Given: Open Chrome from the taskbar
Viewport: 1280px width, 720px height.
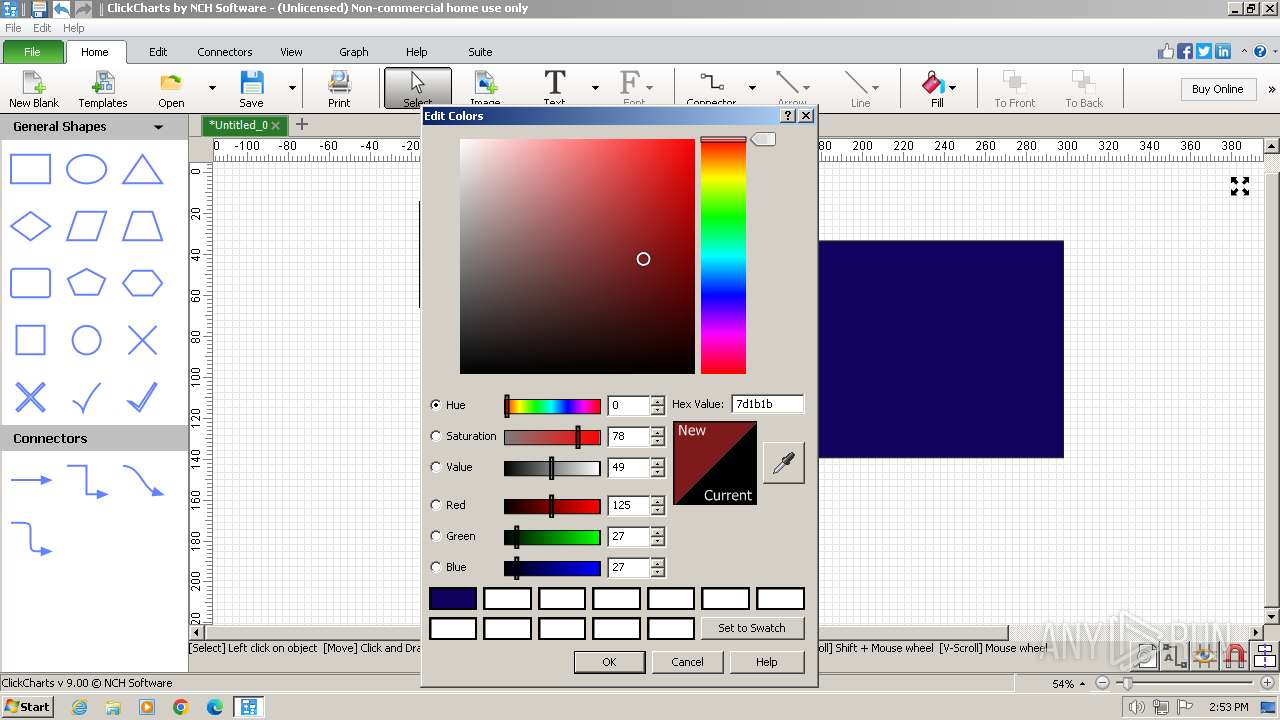Looking at the screenshot, I should [x=181, y=707].
